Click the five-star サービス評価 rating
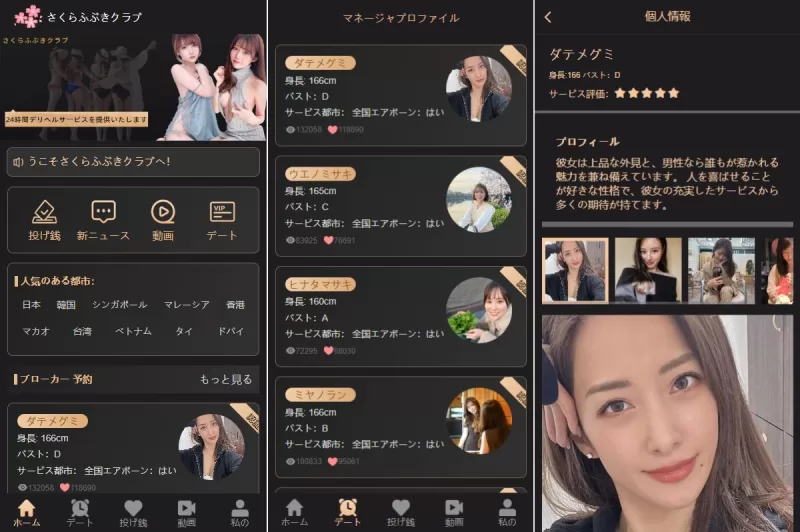800x532 pixels. pyautogui.click(x=646, y=93)
